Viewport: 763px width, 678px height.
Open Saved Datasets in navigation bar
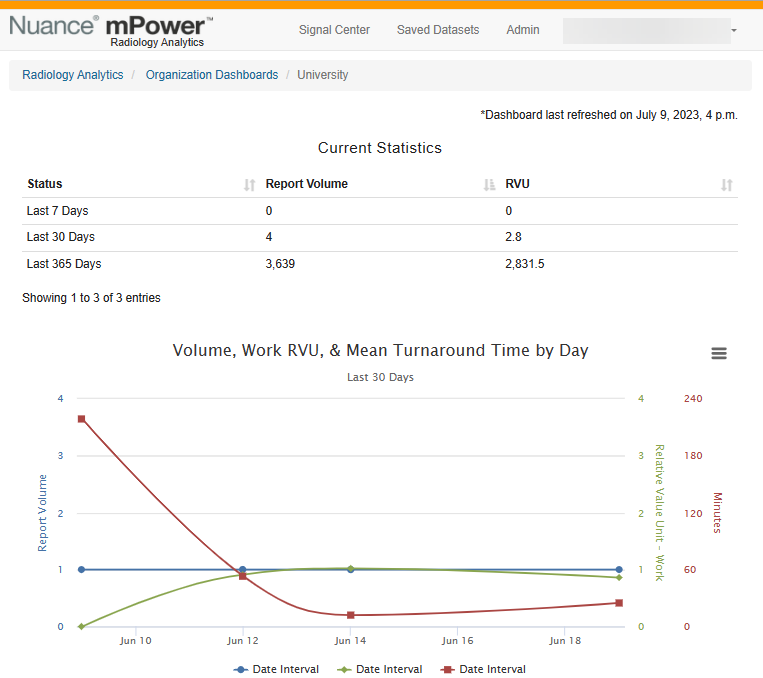[x=438, y=30]
